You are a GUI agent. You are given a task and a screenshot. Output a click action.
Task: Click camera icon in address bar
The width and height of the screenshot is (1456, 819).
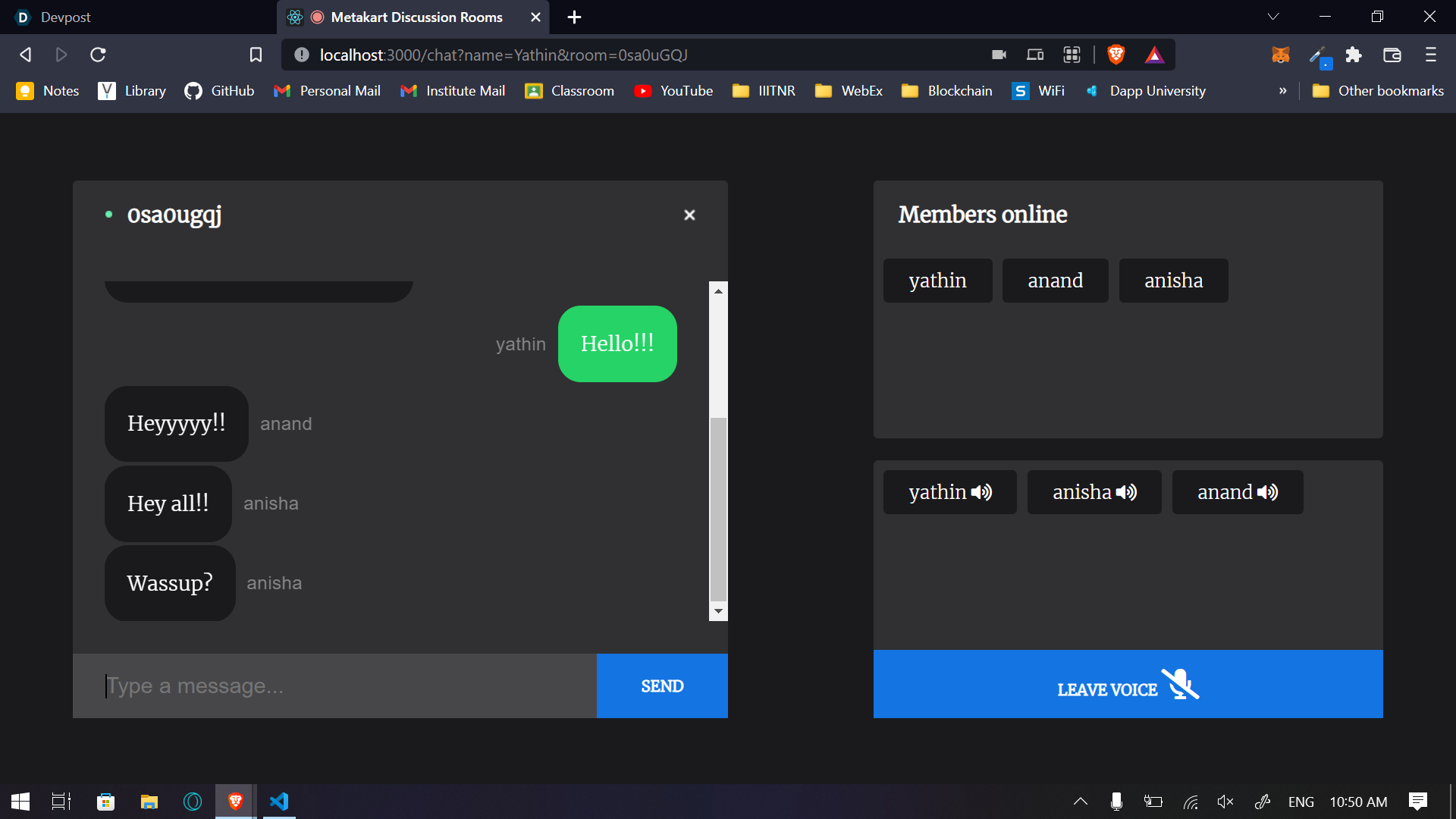click(999, 55)
